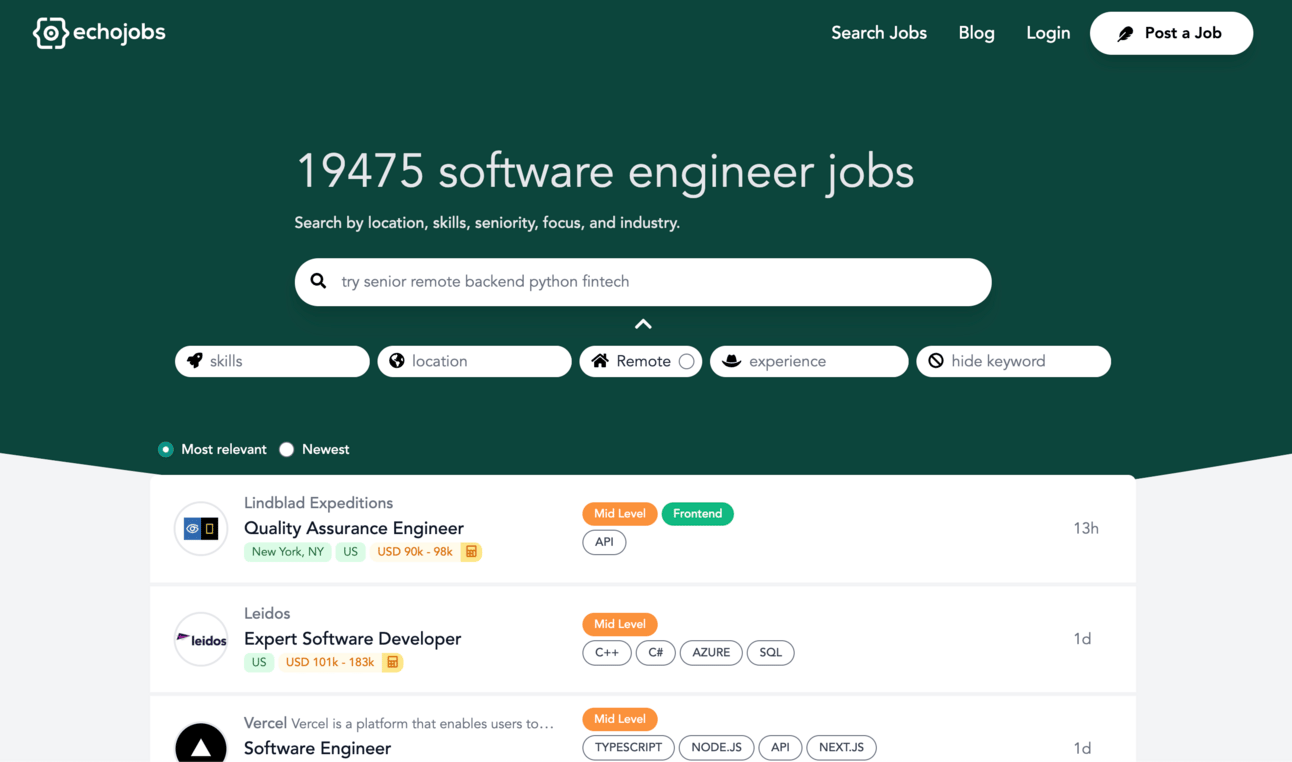This screenshot has height=762, width=1292.
Task: Click the 1d time on Leidos job
Action: tap(1082, 638)
